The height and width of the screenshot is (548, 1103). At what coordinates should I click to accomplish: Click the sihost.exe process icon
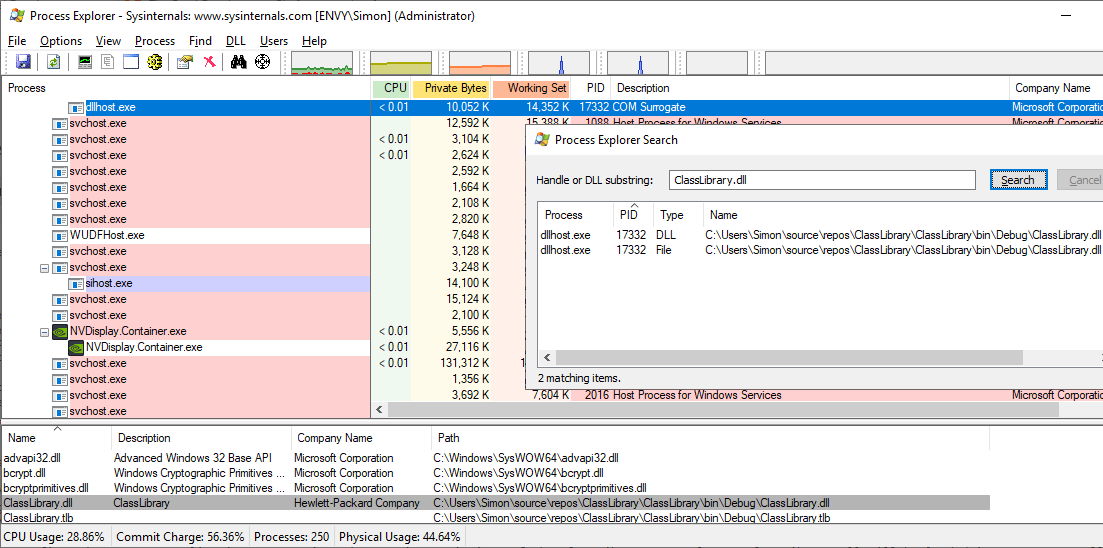click(76, 283)
